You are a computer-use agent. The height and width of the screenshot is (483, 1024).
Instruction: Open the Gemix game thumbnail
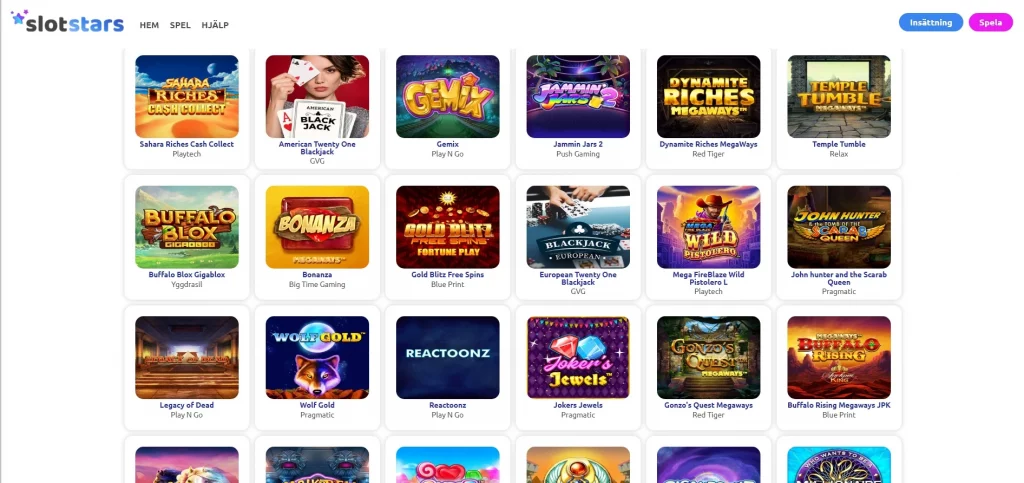(x=447, y=97)
